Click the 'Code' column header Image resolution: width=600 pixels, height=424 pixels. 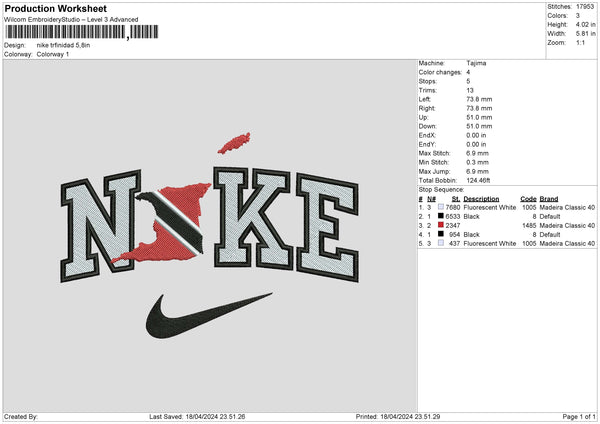coord(528,199)
